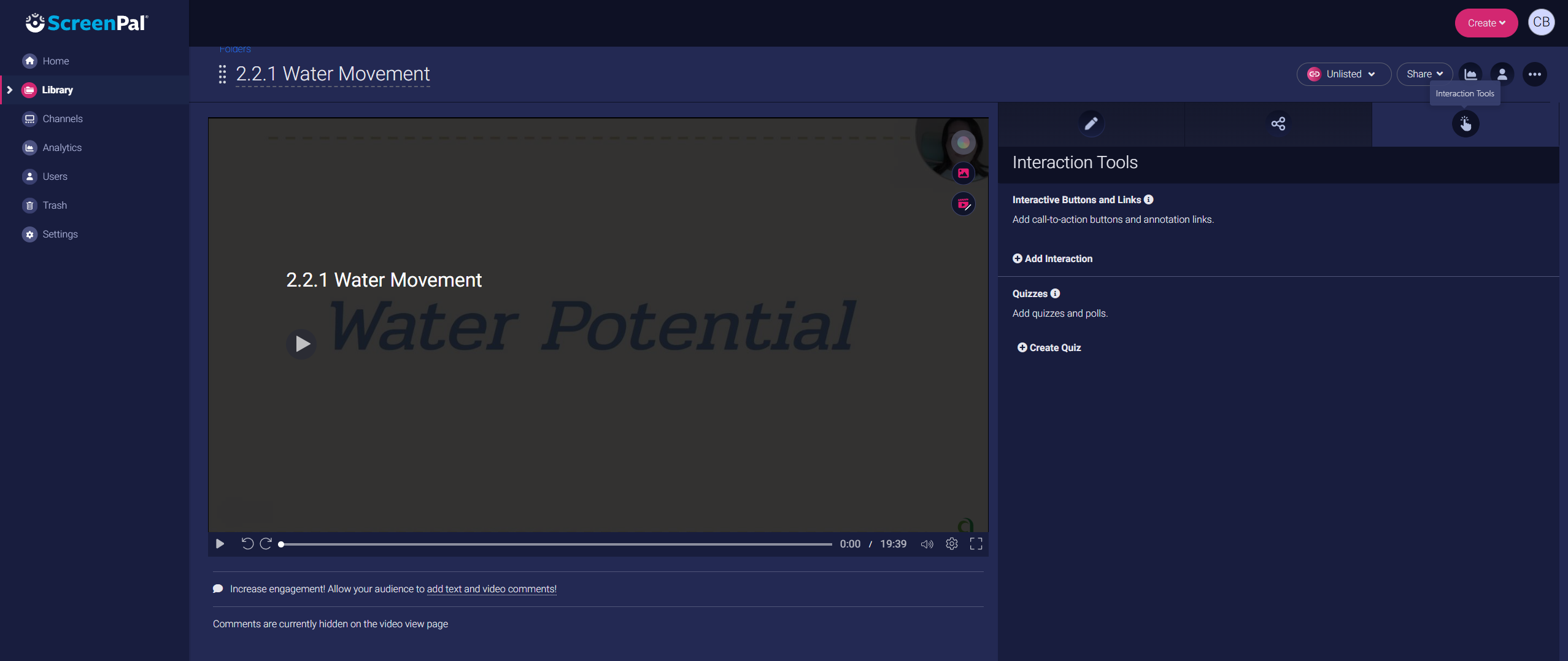This screenshot has height=661, width=1568.
Task: Expand the Share dropdown
Action: [1424, 73]
